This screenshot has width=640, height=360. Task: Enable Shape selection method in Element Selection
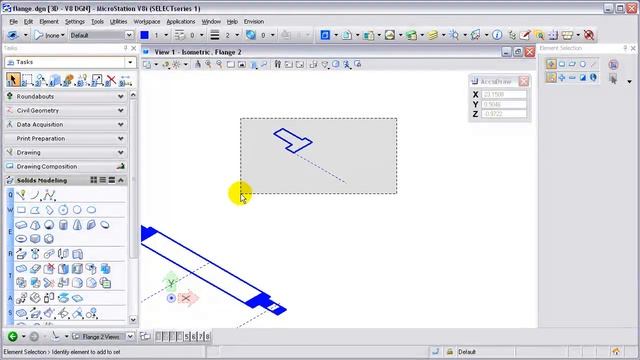click(572, 64)
